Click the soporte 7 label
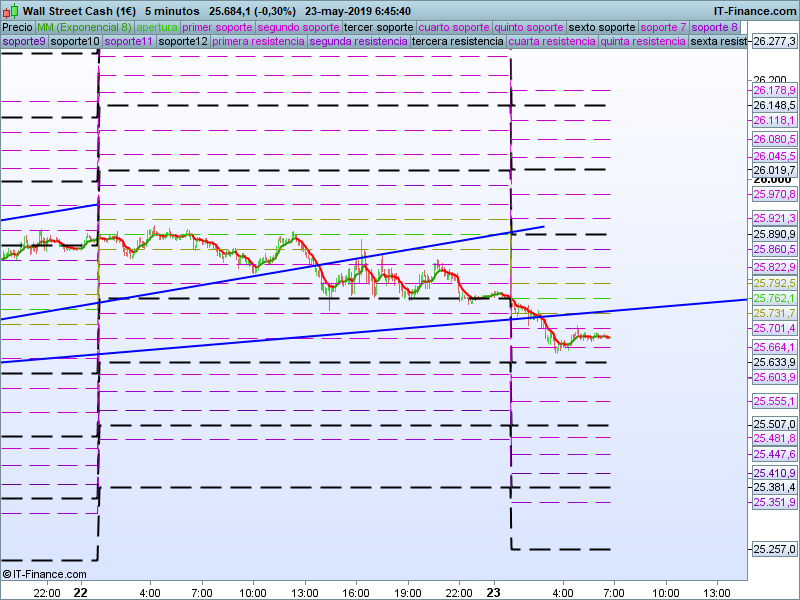Screen dimensions: 800x600 pos(663,27)
